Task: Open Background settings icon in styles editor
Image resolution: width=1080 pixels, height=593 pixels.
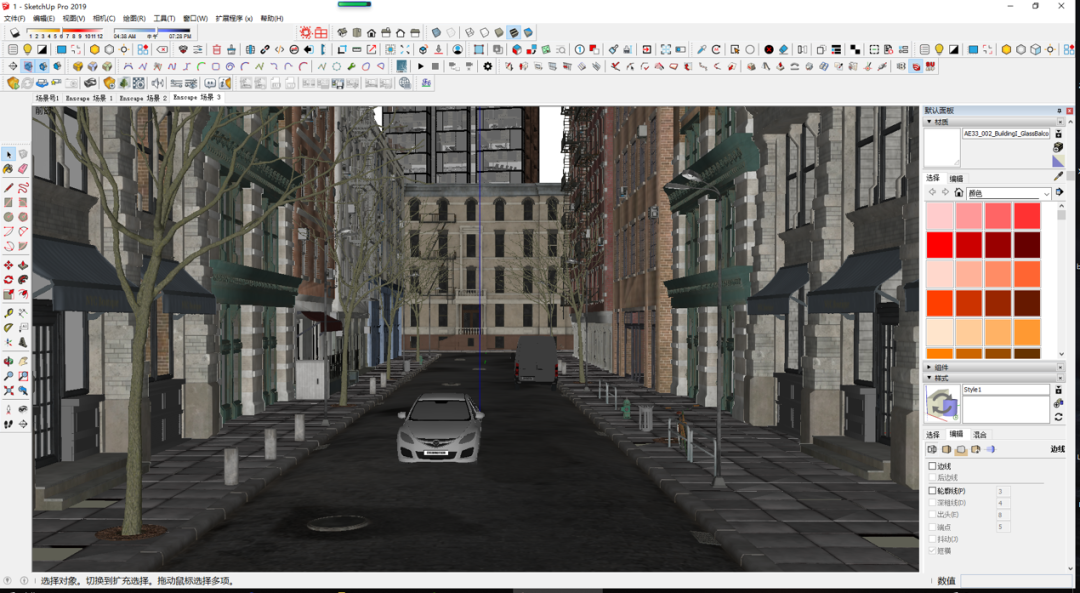Action: (961, 449)
